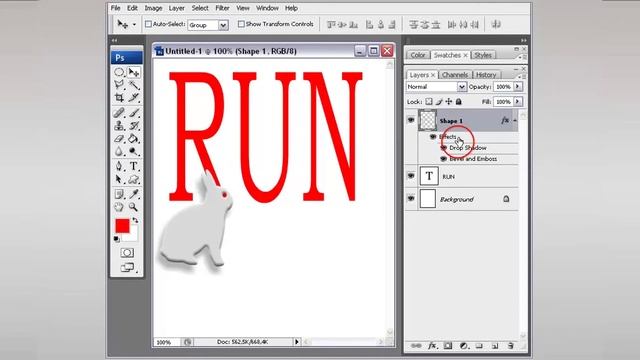Image resolution: width=640 pixels, height=360 pixels.
Task: Click the delete layer trash icon
Action: point(510,346)
